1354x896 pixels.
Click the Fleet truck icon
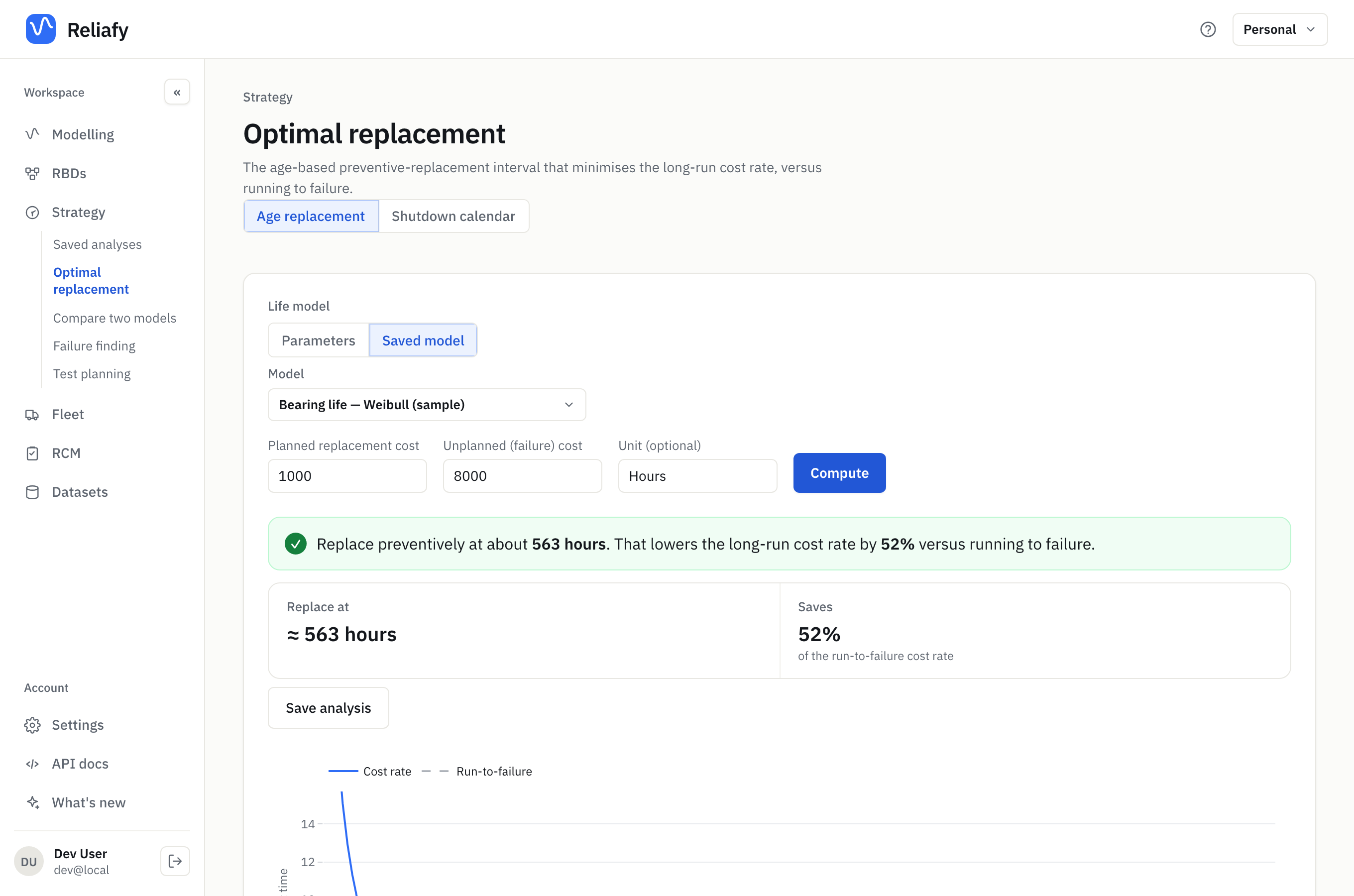(32, 414)
